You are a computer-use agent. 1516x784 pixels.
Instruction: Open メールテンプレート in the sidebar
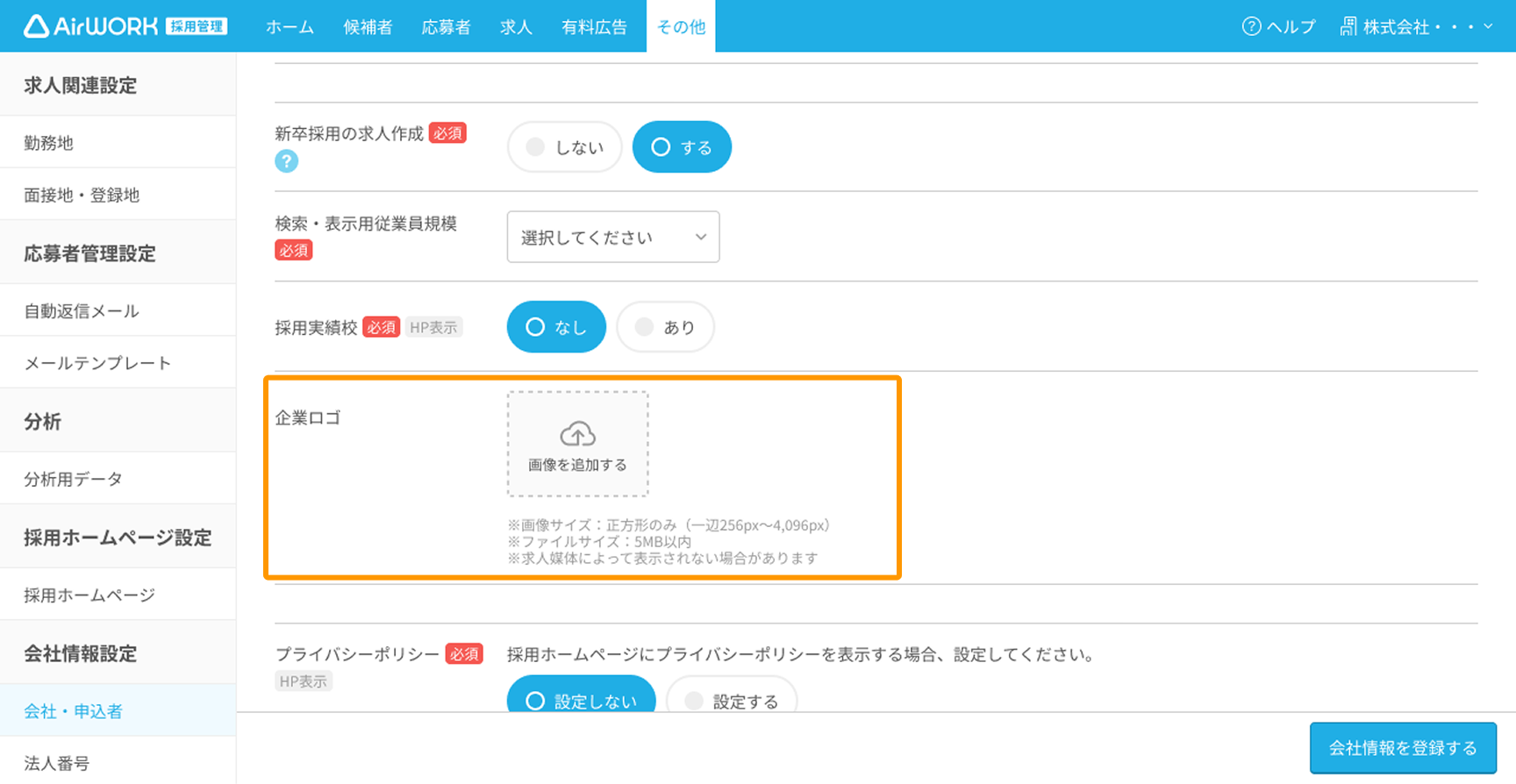pos(118,363)
